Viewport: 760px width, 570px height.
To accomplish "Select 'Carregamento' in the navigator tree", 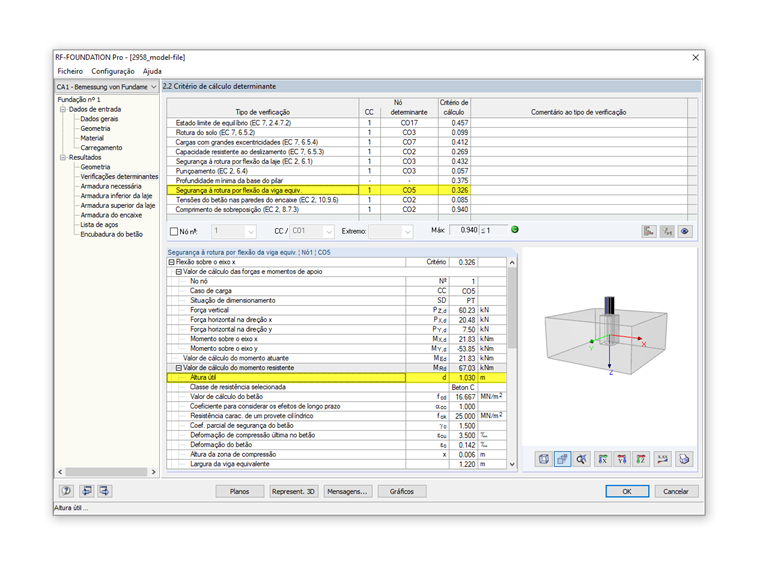I will click(101, 148).
